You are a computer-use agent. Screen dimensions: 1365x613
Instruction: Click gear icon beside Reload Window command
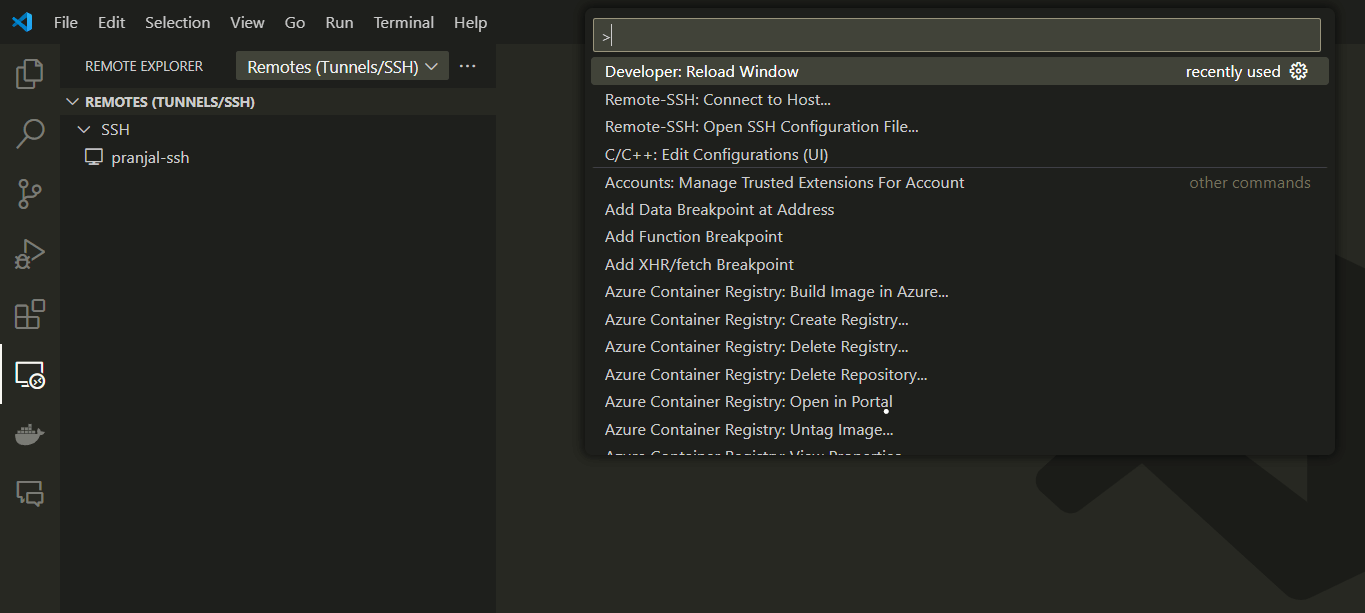tap(1298, 71)
